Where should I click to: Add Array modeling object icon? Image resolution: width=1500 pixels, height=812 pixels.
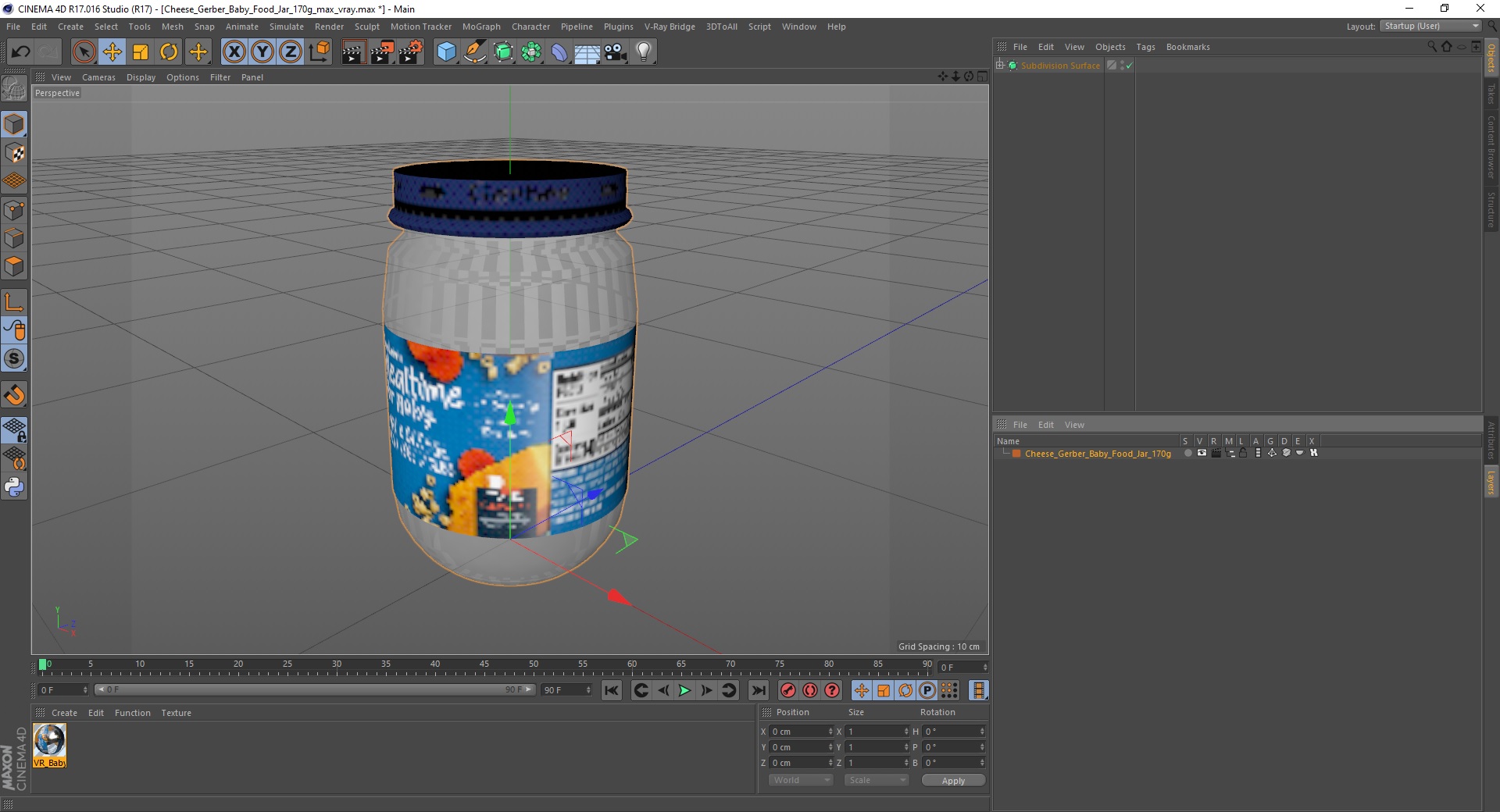(531, 52)
